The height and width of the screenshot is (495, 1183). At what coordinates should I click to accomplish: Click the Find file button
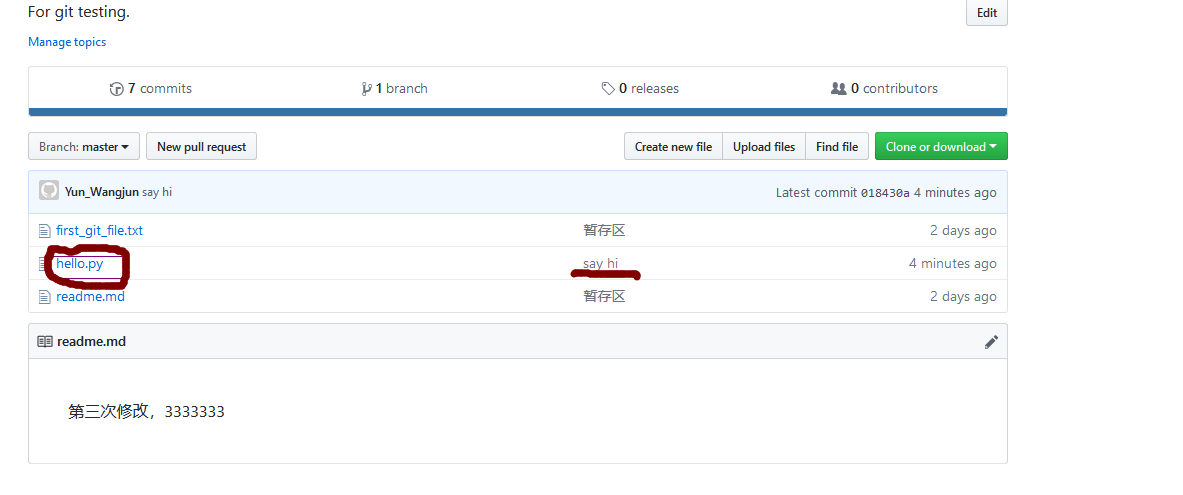click(x=837, y=146)
